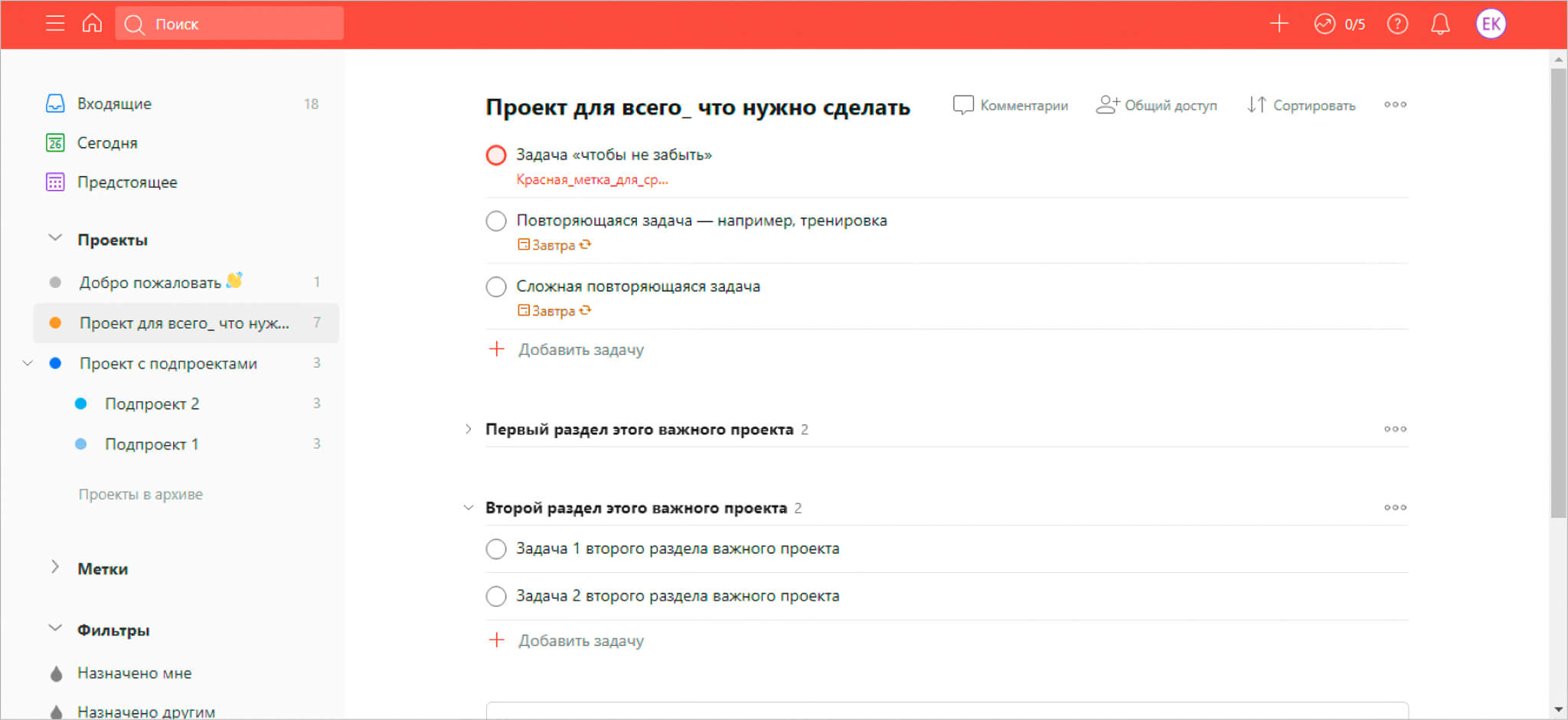Click Завтра date under Повторяющаяся задача
This screenshot has width=1568, height=720.
click(x=554, y=245)
